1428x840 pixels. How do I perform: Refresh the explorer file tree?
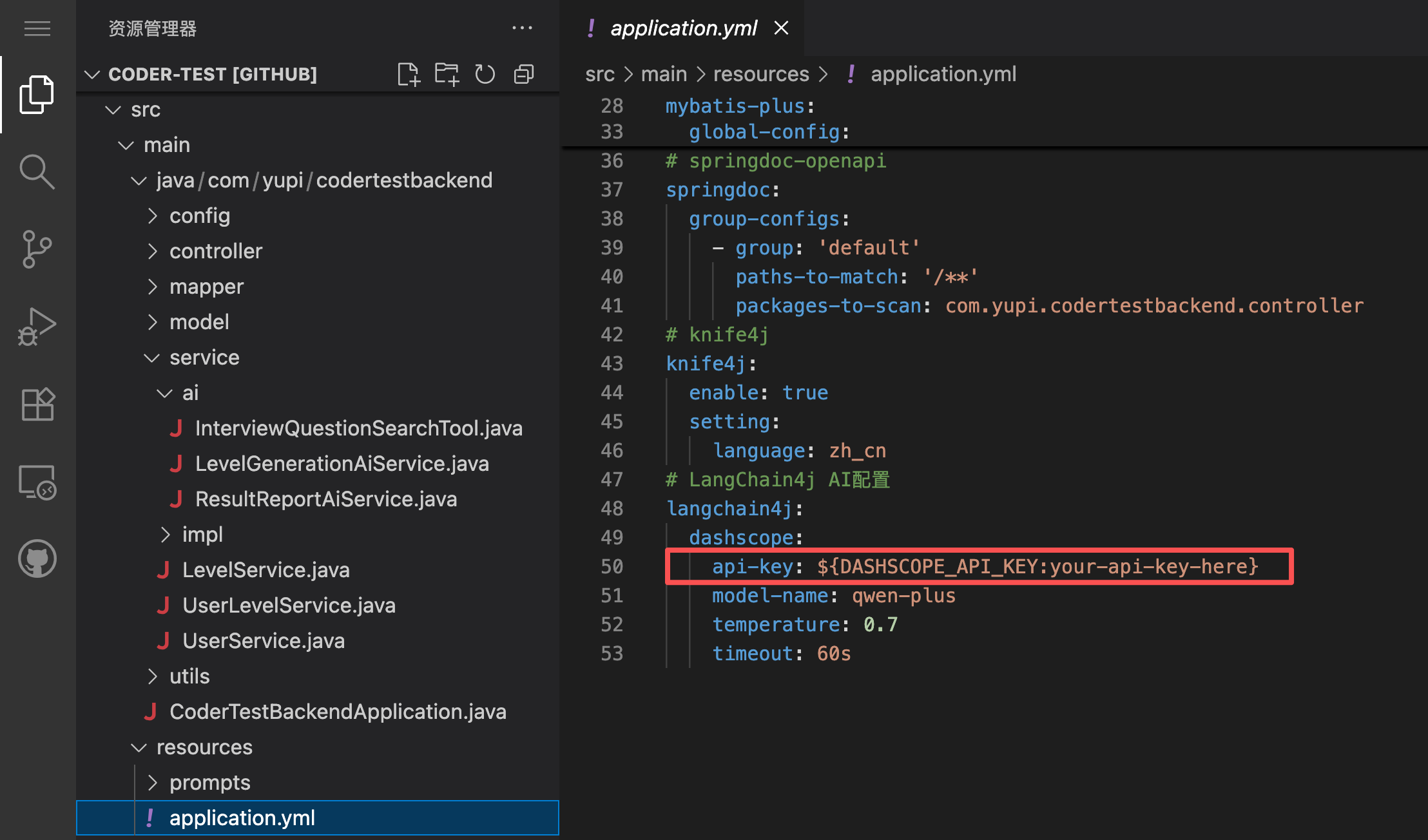485,74
